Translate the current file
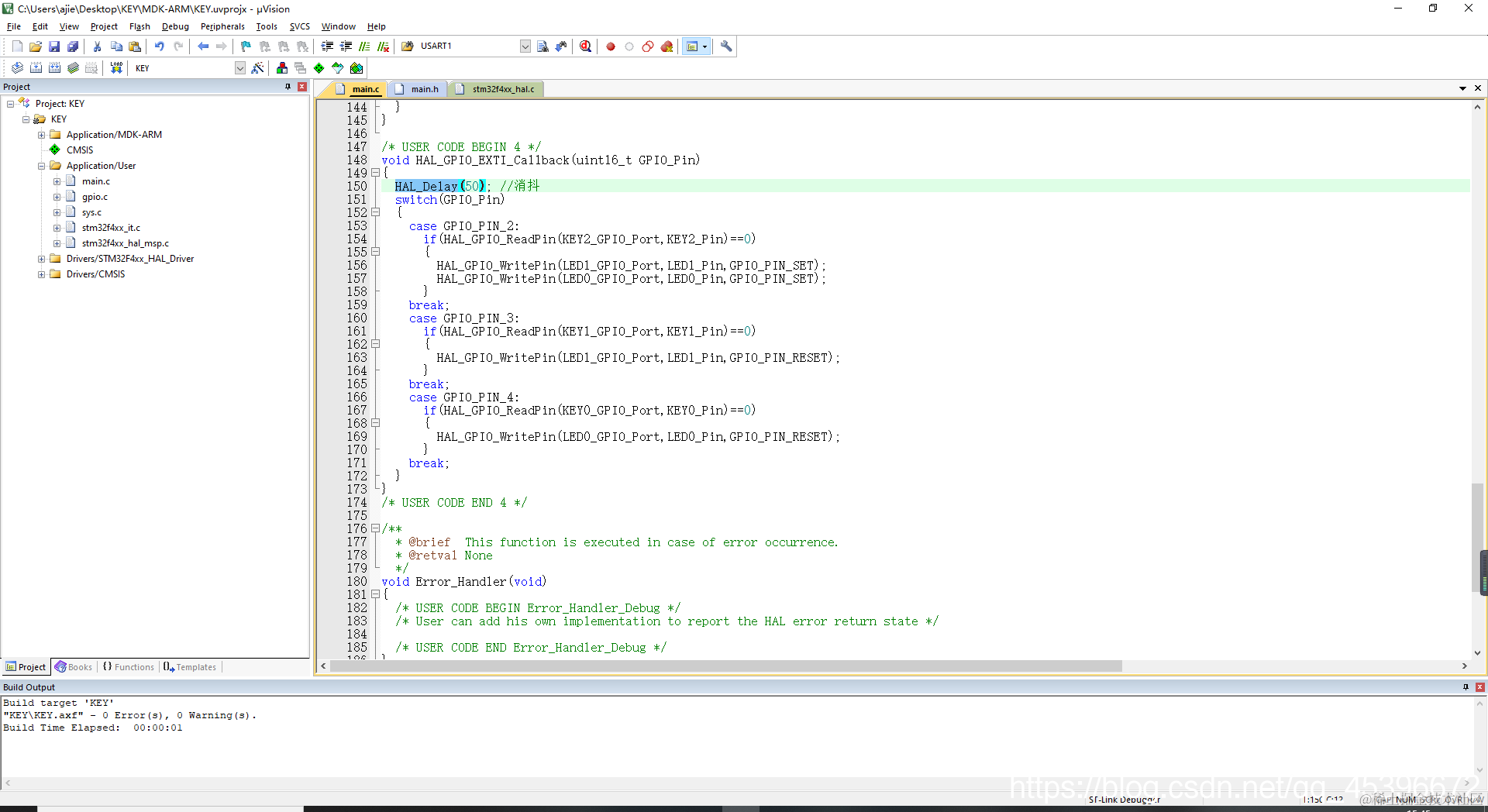The width and height of the screenshot is (1488, 812). pos(17,68)
